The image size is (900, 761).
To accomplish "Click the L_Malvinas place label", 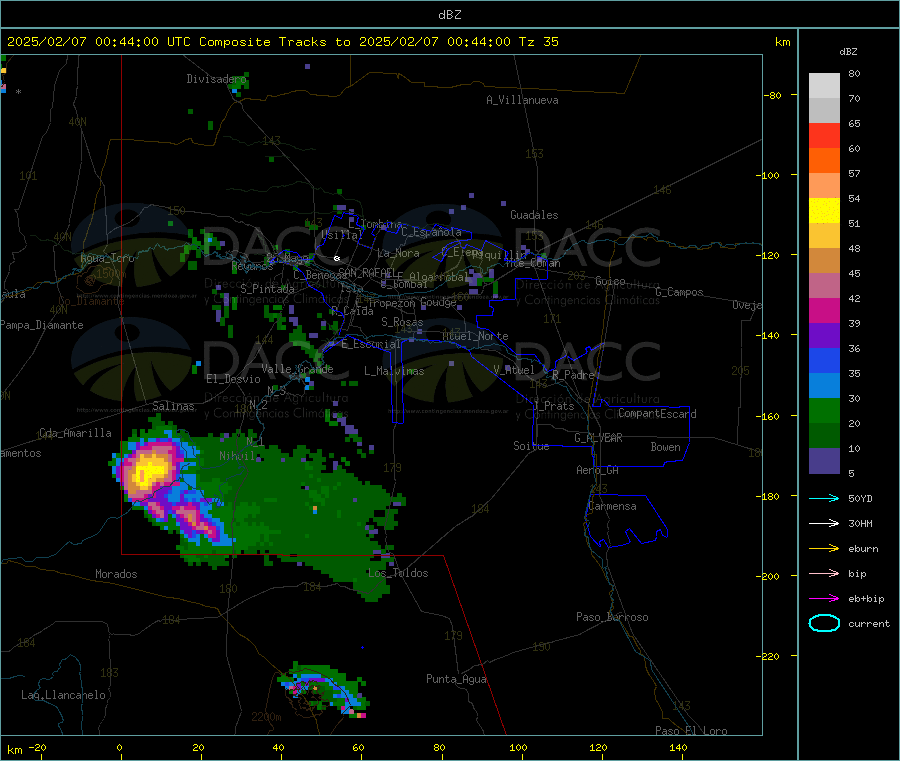I will point(394,371).
